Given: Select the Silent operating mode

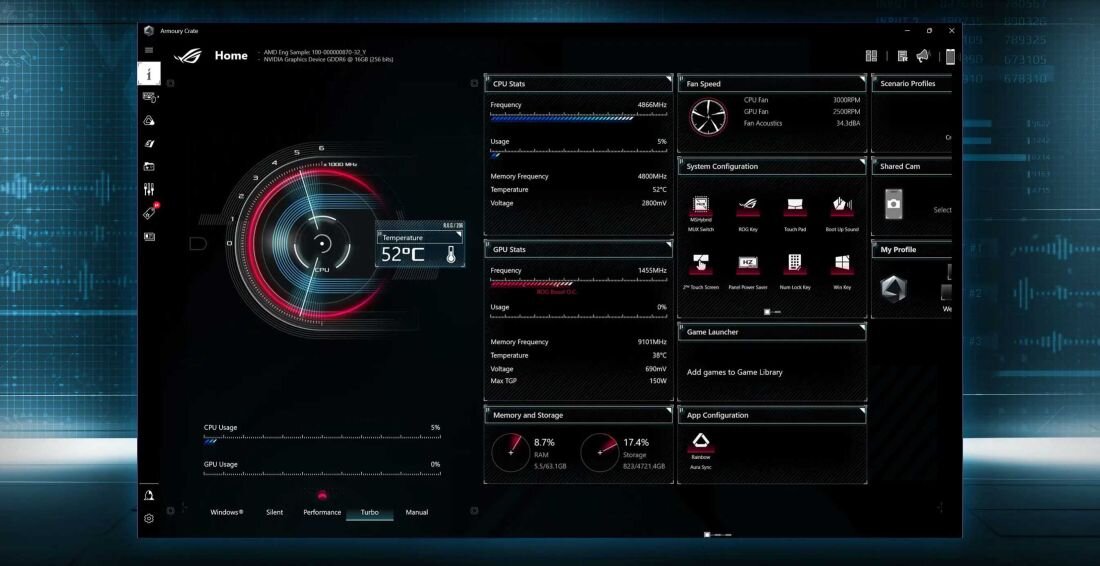Looking at the screenshot, I should (274, 512).
